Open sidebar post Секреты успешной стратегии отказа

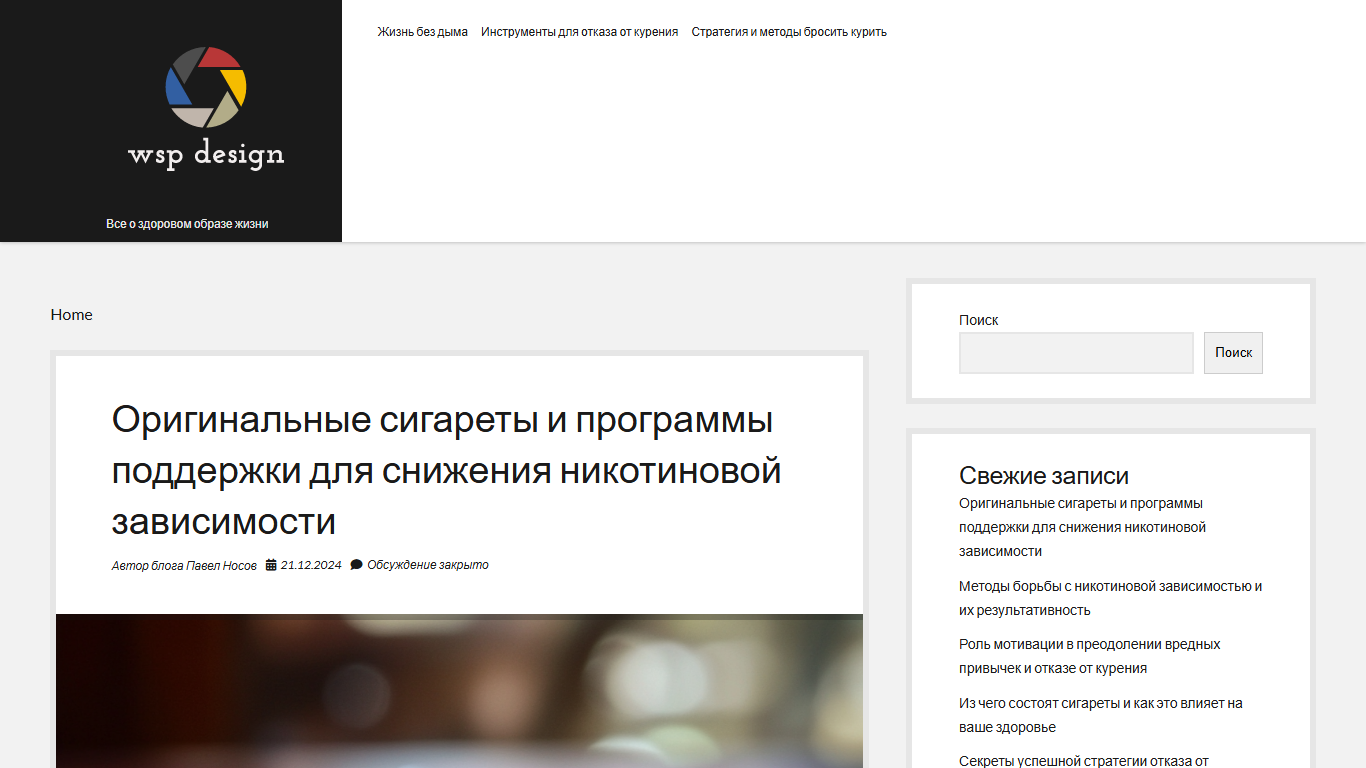coord(1084,761)
